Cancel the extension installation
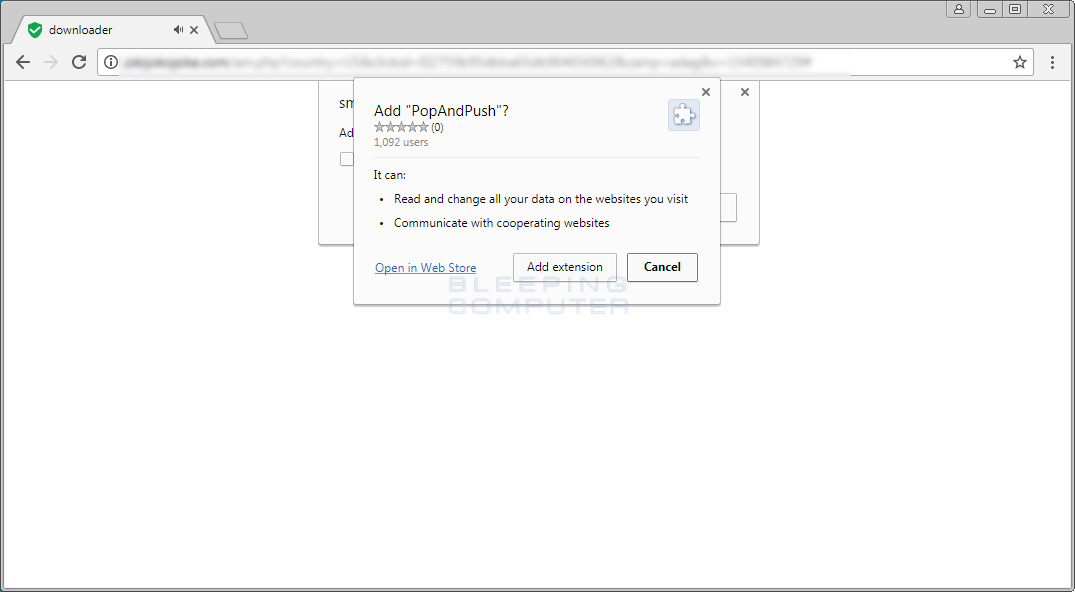Viewport: 1075px width, 592px height. pos(662,267)
